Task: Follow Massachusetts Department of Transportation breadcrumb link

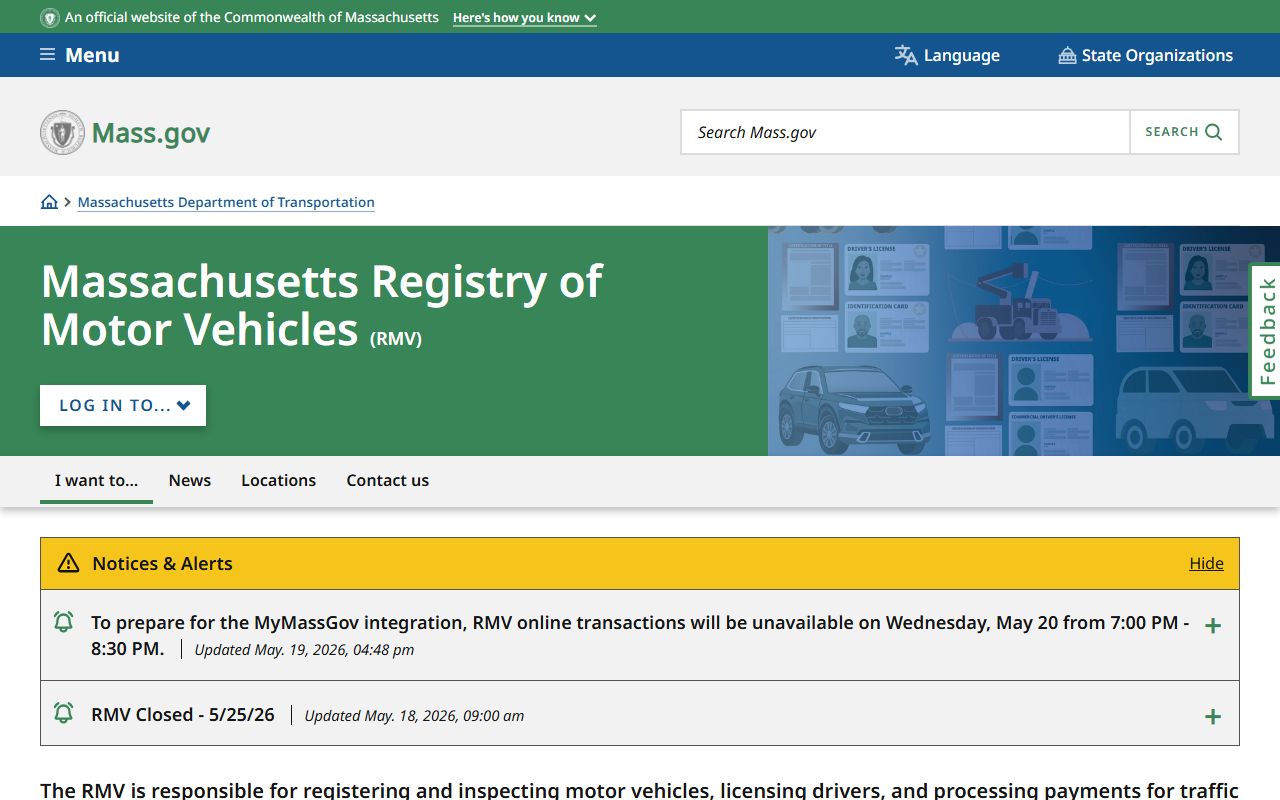Action: pyautogui.click(x=226, y=202)
